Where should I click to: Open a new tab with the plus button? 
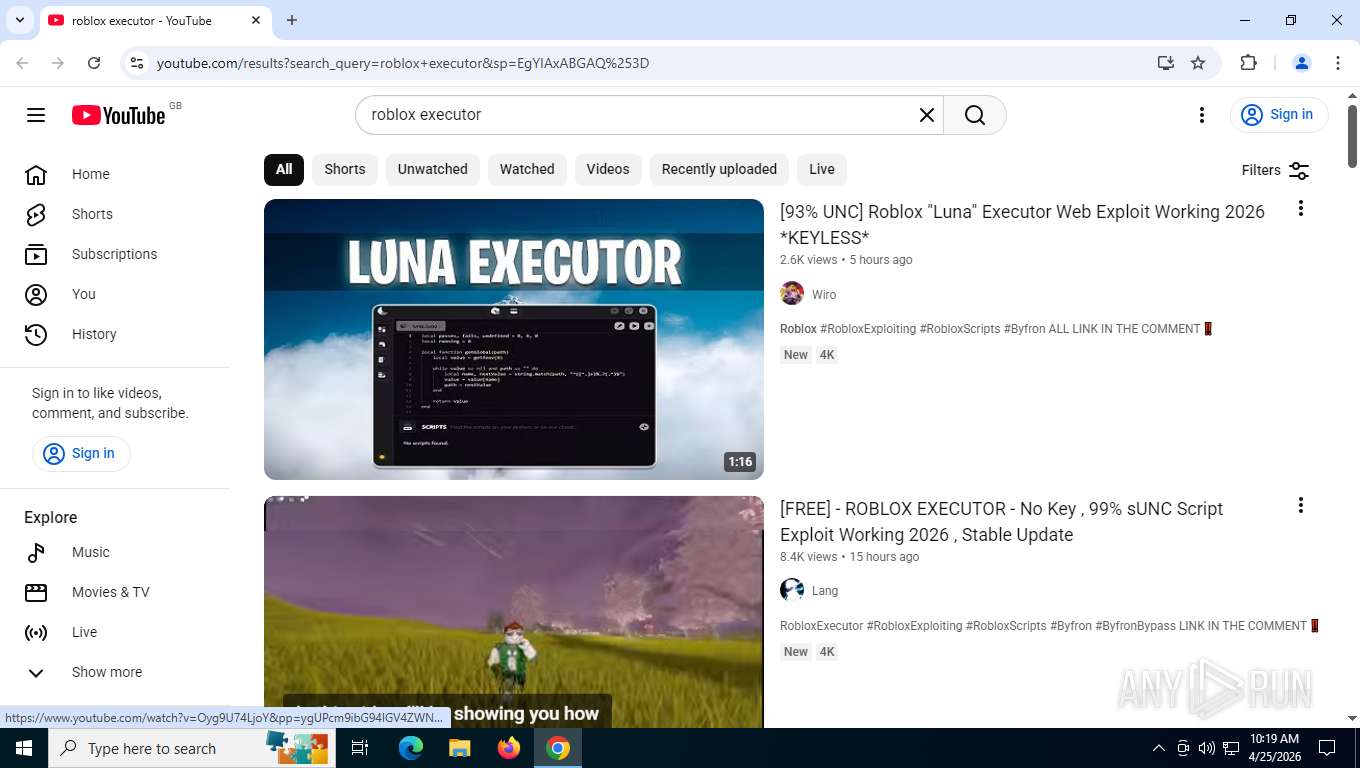(x=292, y=20)
